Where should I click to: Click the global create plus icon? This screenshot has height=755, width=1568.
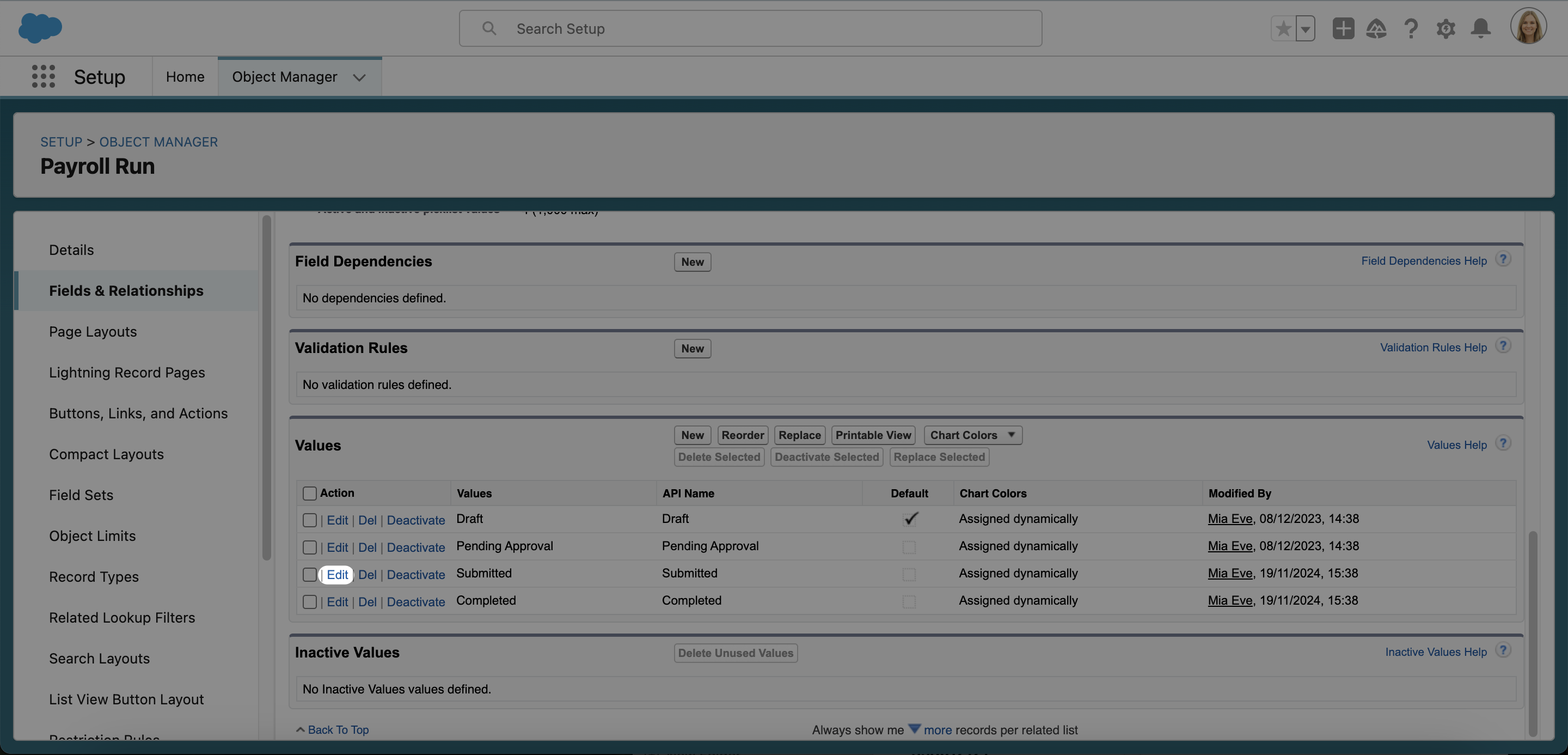tap(1343, 28)
